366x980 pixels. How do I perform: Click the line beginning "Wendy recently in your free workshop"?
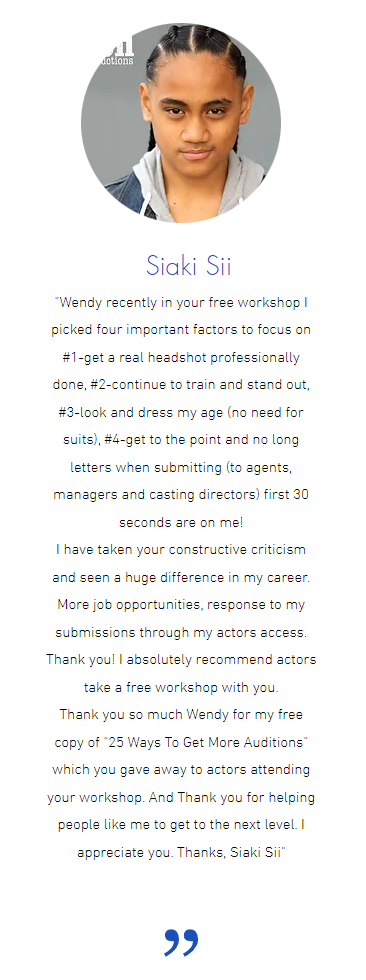[181, 303]
